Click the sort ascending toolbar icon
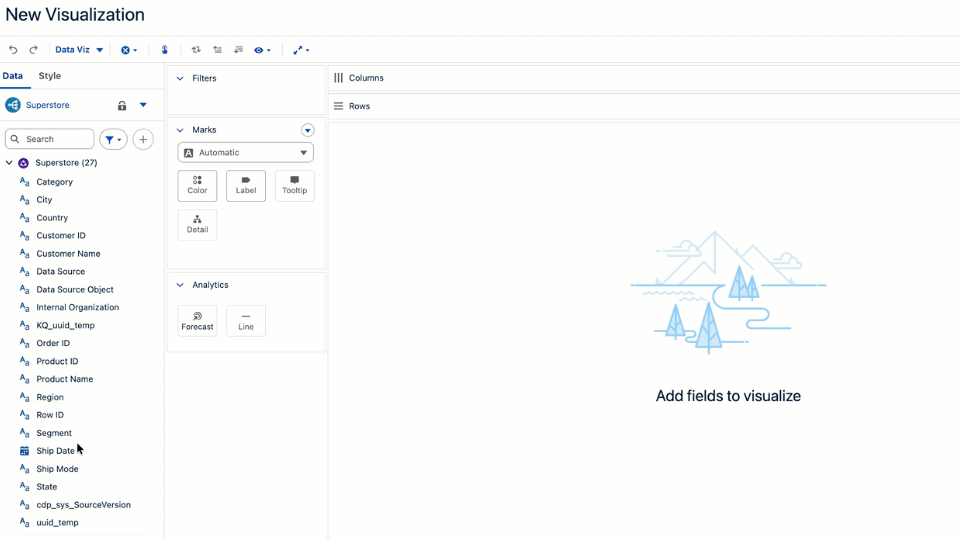Image resolution: width=960 pixels, height=540 pixels. (x=217, y=50)
